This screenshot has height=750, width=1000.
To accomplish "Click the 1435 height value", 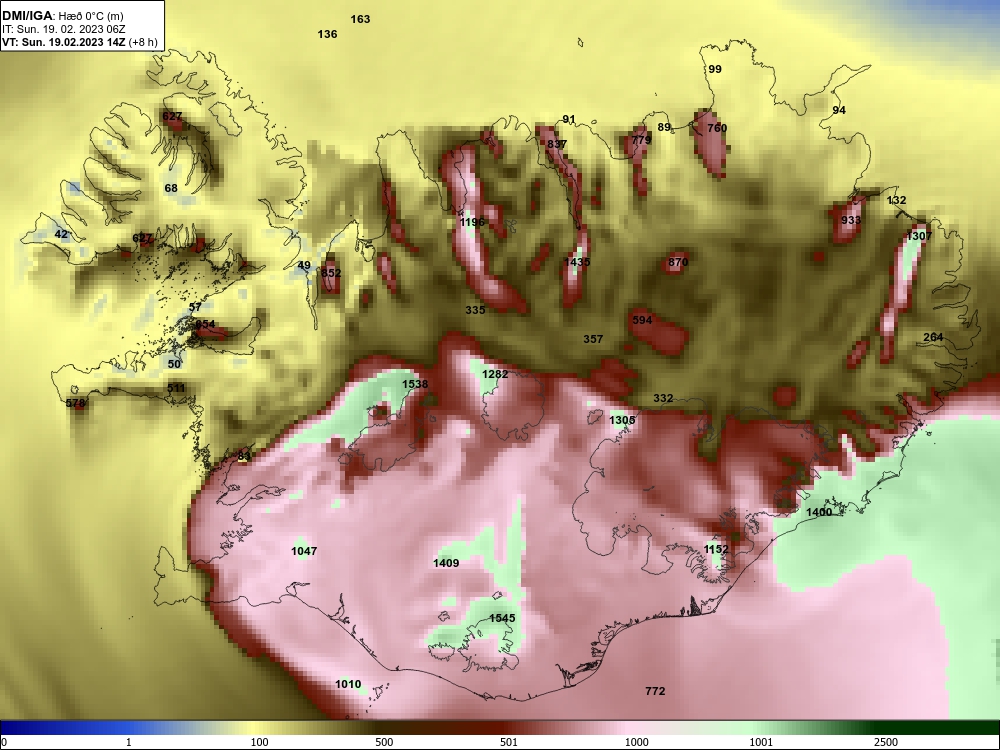I will tap(577, 262).
